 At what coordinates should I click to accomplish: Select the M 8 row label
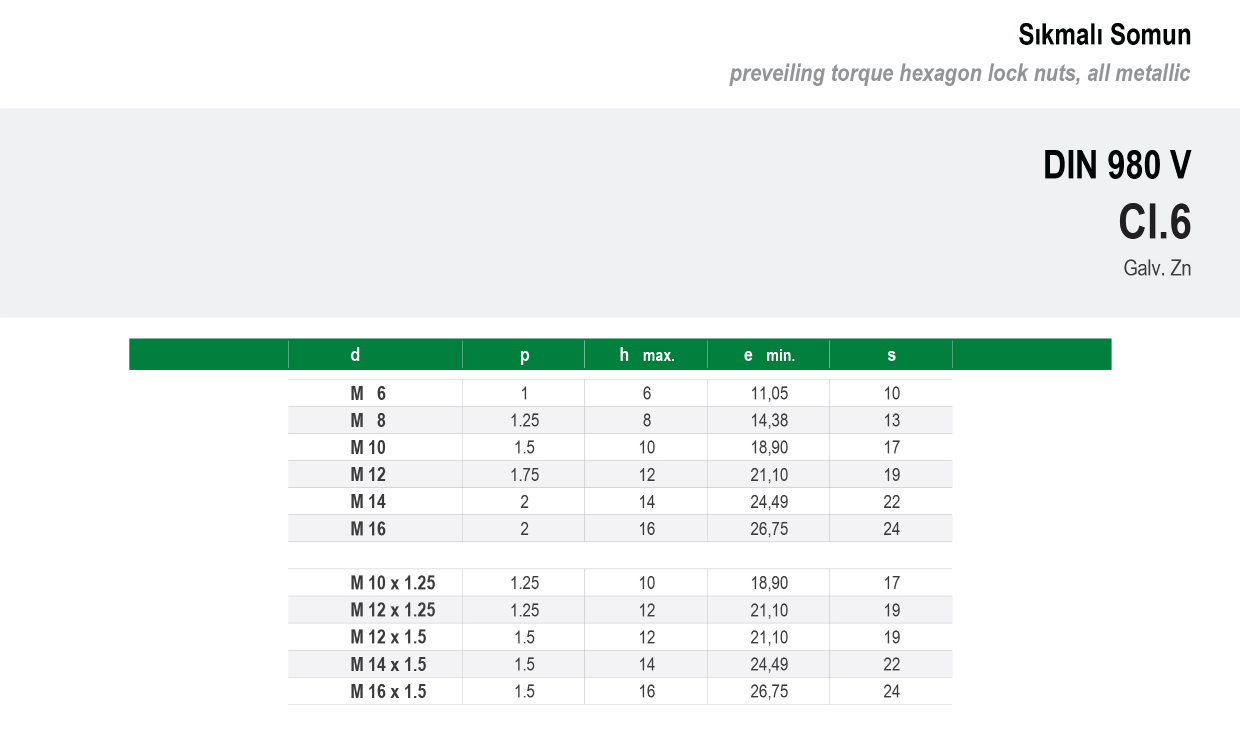pyautogui.click(x=368, y=421)
